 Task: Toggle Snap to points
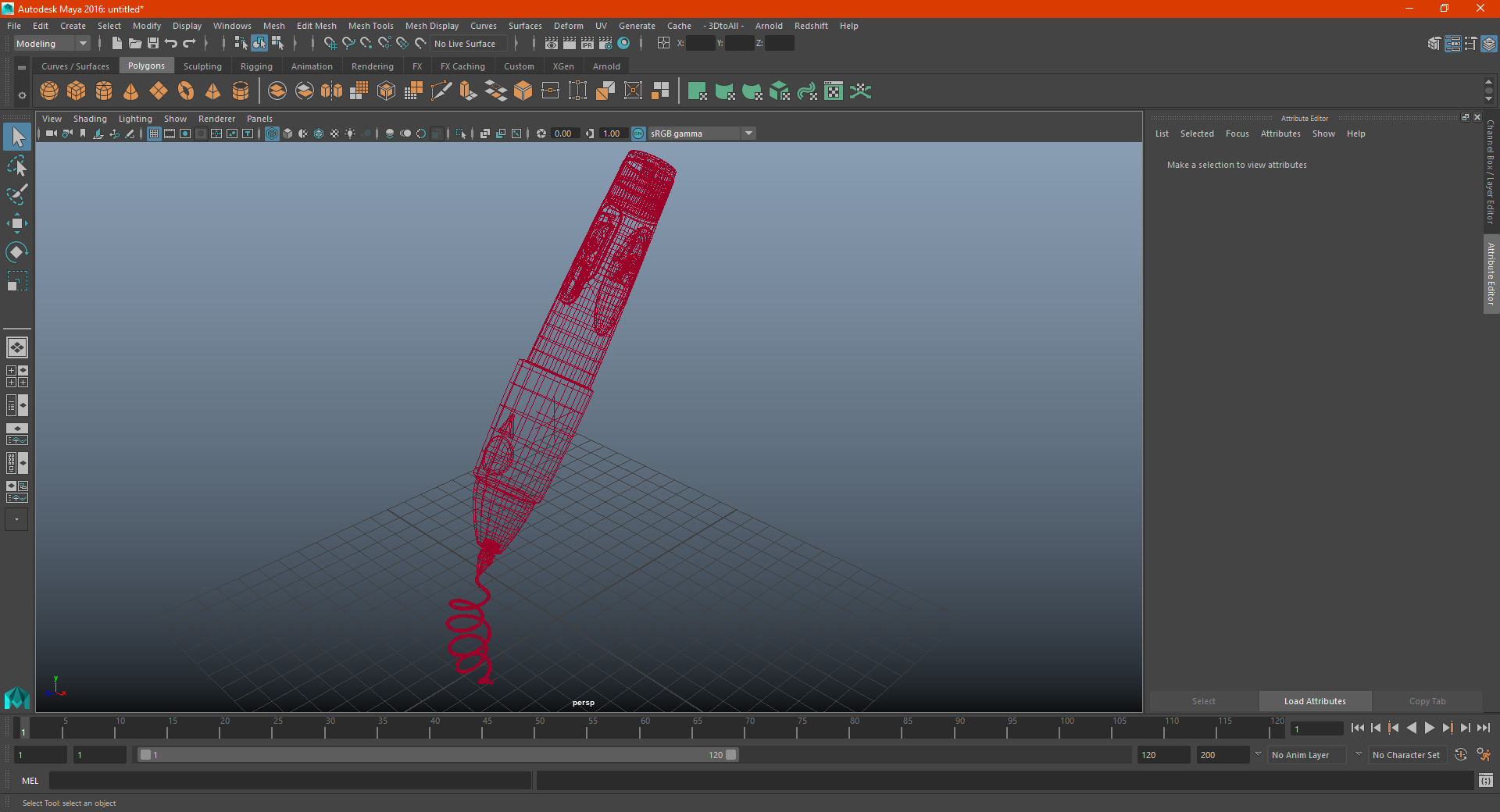click(366, 44)
